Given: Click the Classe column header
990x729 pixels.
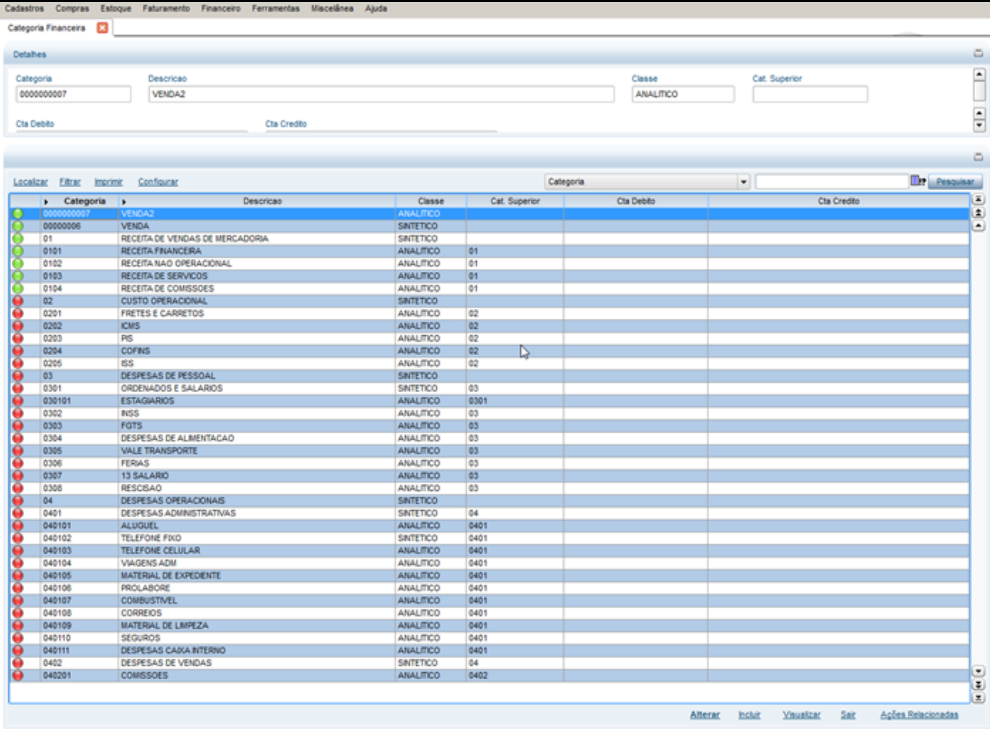Looking at the screenshot, I should 431,201.
